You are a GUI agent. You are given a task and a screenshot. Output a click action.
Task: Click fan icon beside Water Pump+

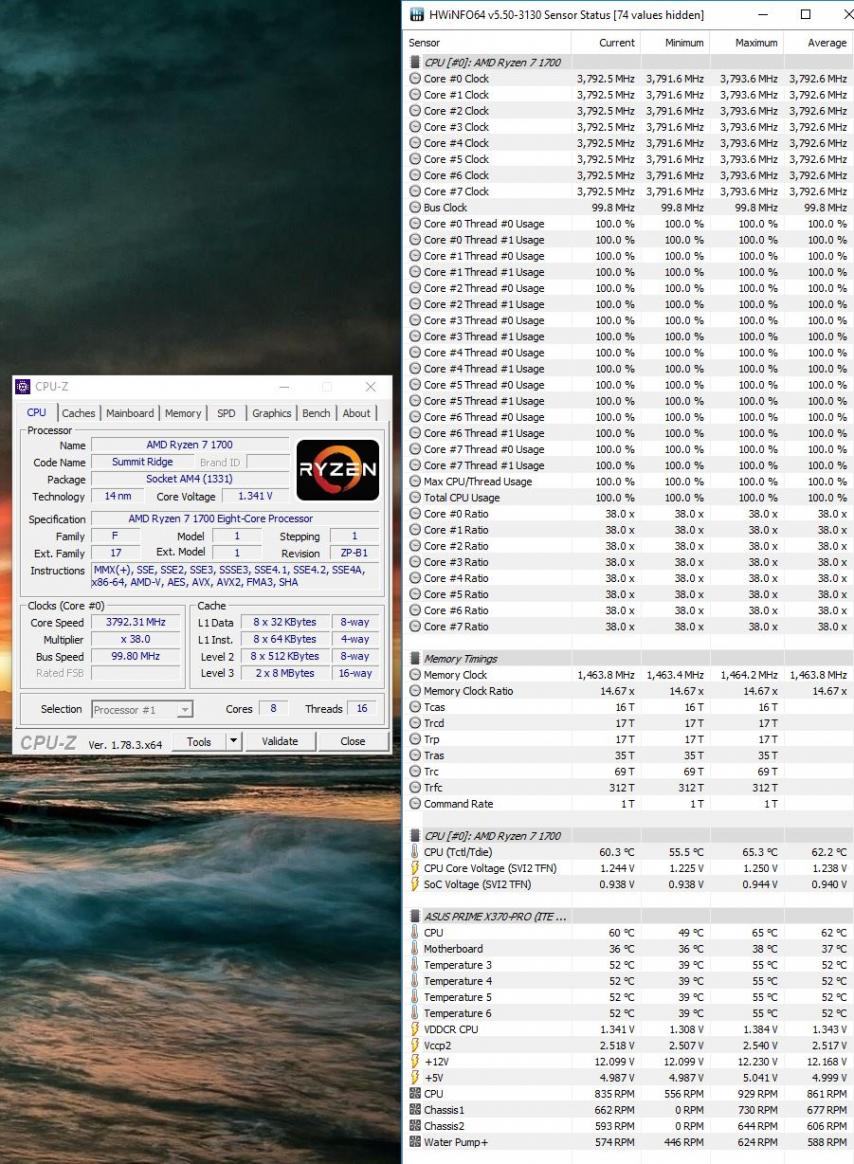tap(415, 1142)
